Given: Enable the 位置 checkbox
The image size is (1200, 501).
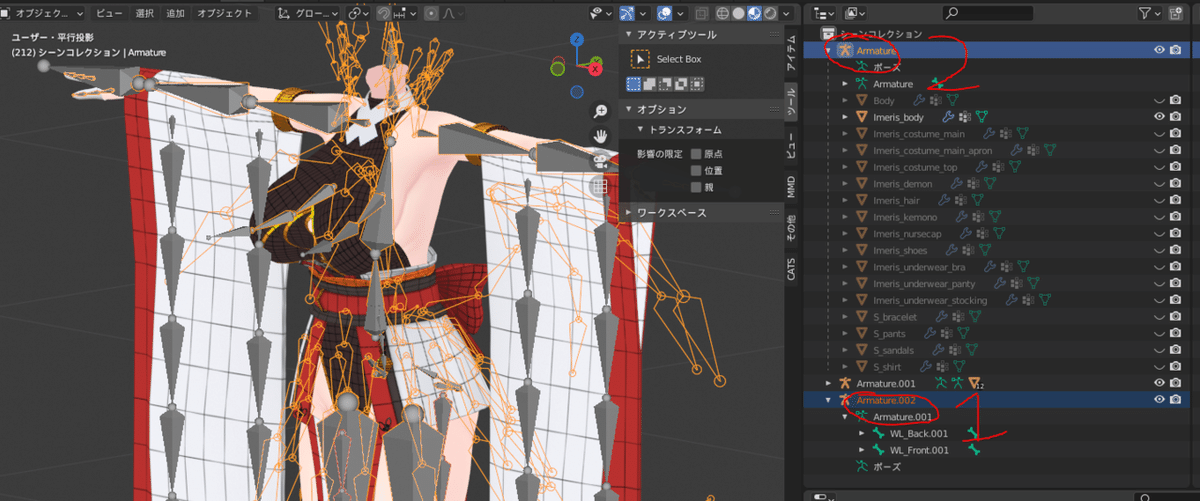Looking at the screenshot, I should click(695, 170).
